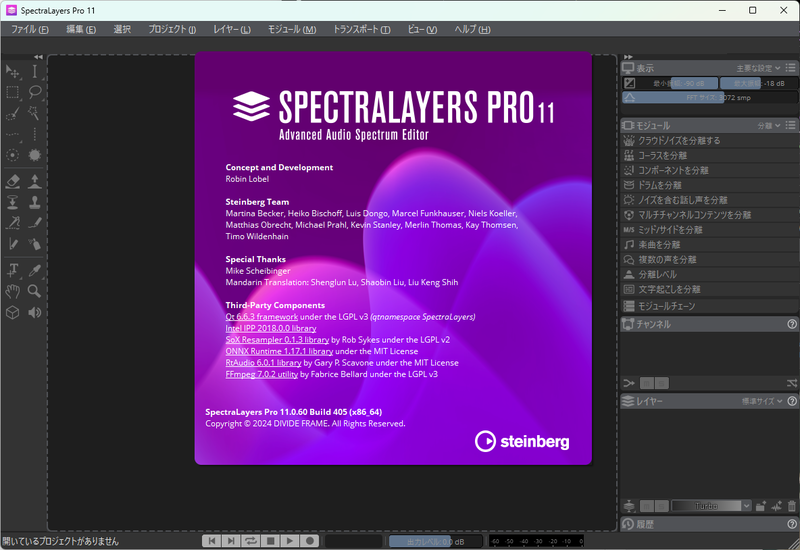Open the モジュール menu
800x550 pixels.
click(x=292, y=29)
